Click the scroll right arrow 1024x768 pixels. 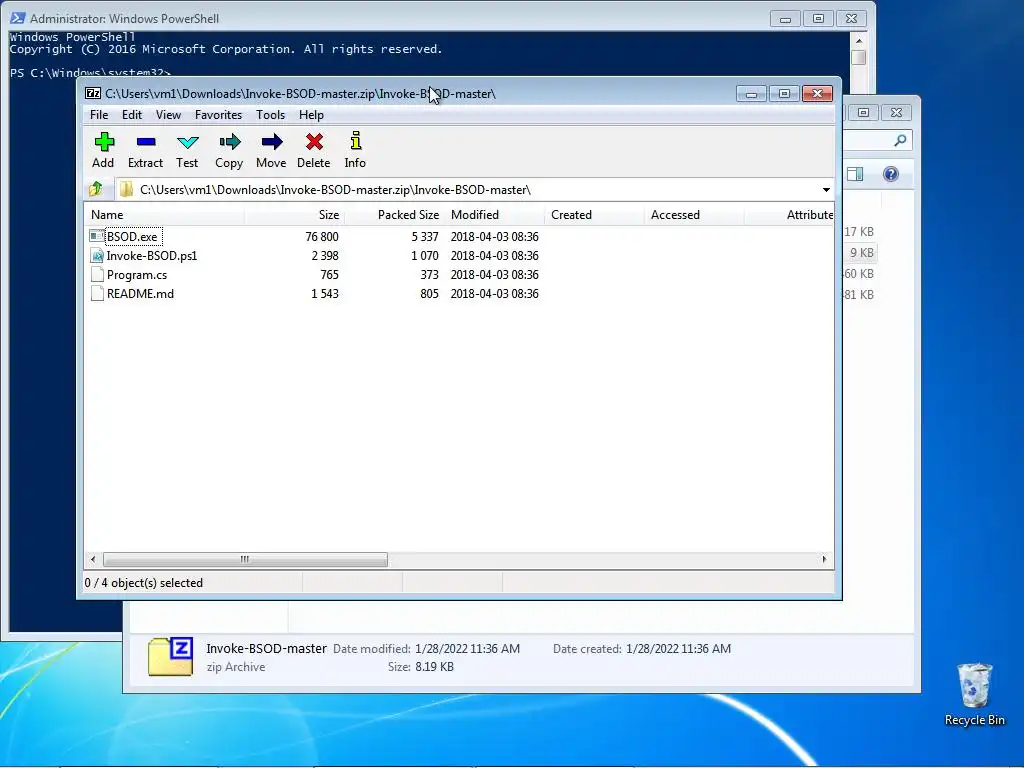click(x=824, y=560)
